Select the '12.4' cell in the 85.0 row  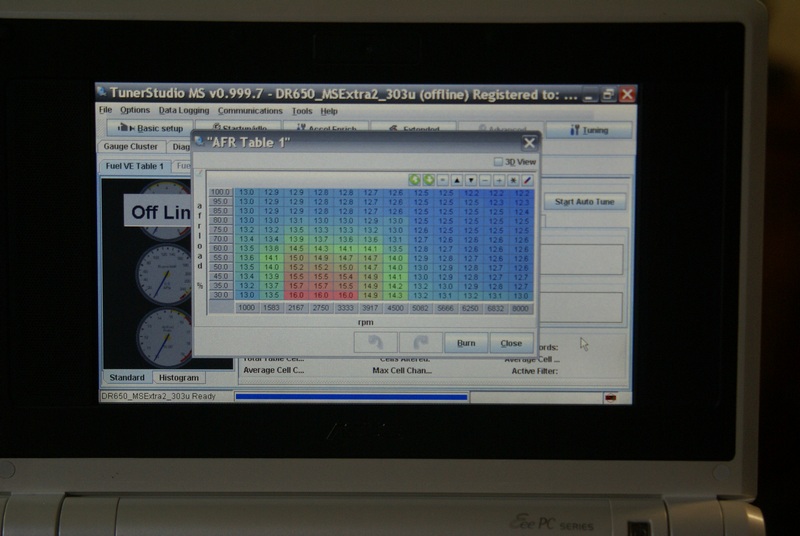click(x=521, y=211)
